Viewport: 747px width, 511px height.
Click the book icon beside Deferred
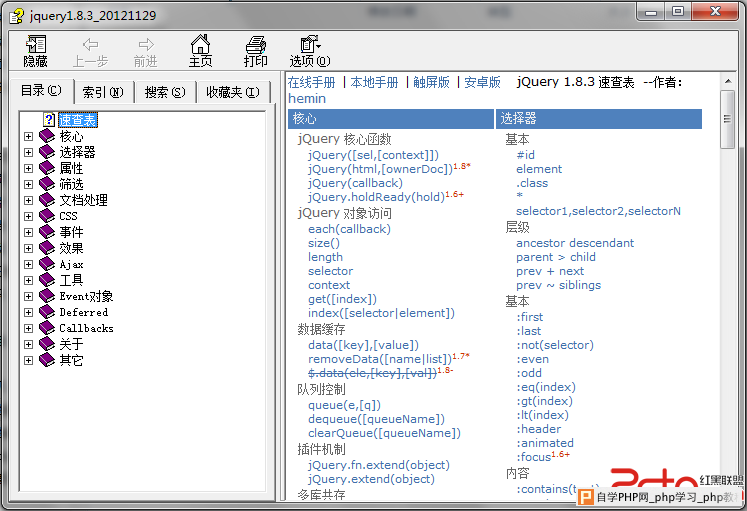(x=47, y=312)
